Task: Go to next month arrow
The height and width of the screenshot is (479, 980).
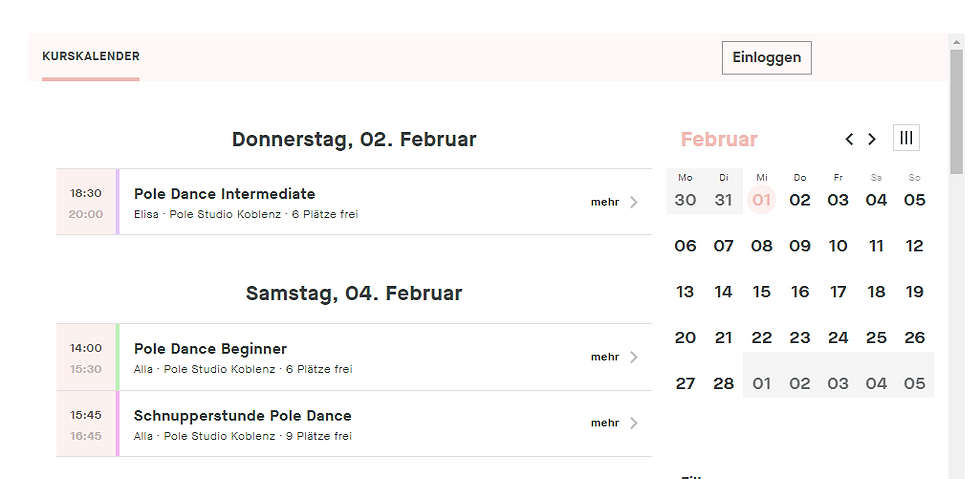Action: pyautogui.click(x=872, y=139)
